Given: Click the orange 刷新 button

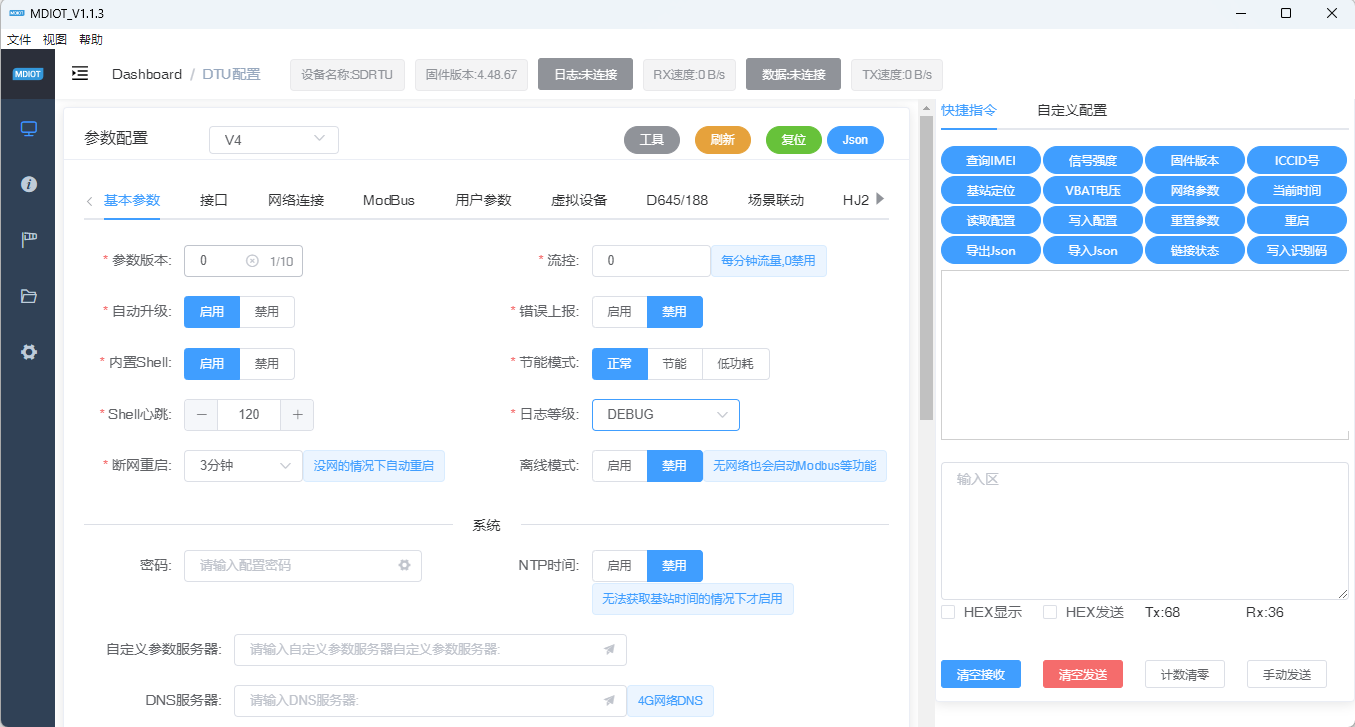Looking at the screenshot, I should (x=723, y=140).
